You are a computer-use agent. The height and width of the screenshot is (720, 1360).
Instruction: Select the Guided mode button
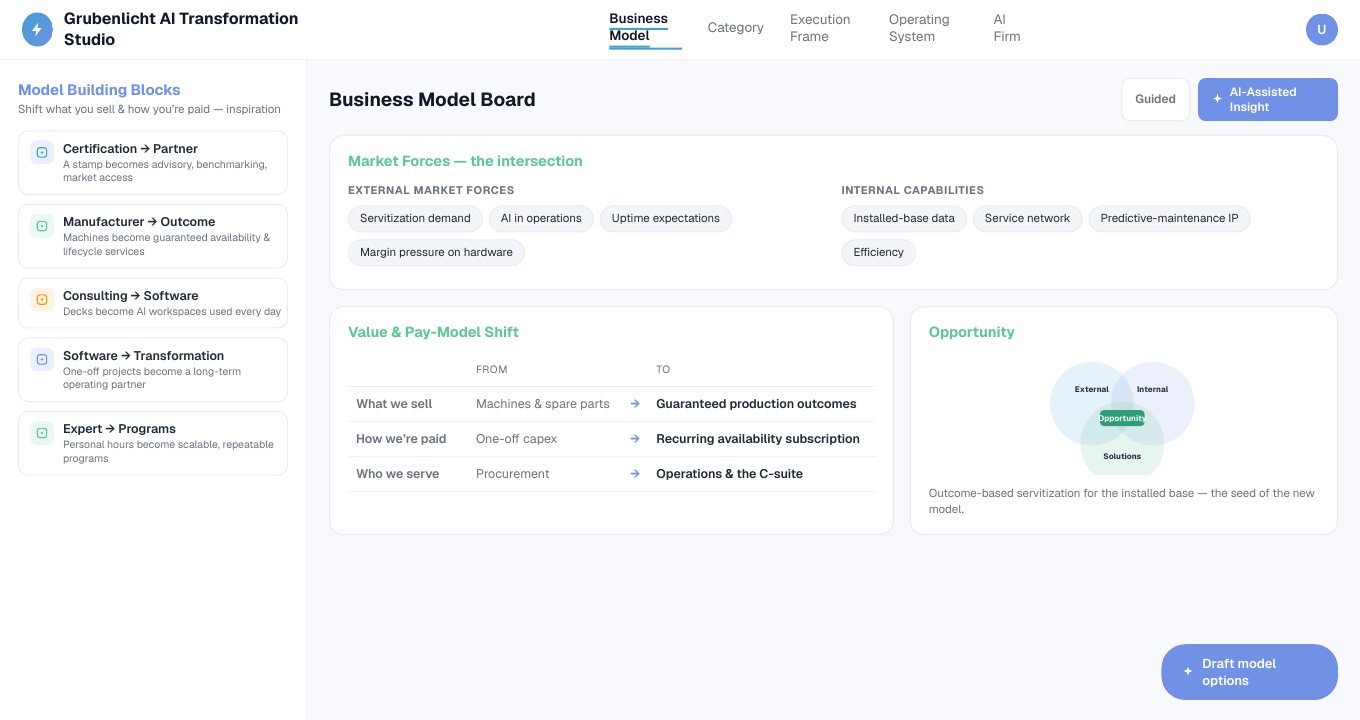pos(1155,99)
